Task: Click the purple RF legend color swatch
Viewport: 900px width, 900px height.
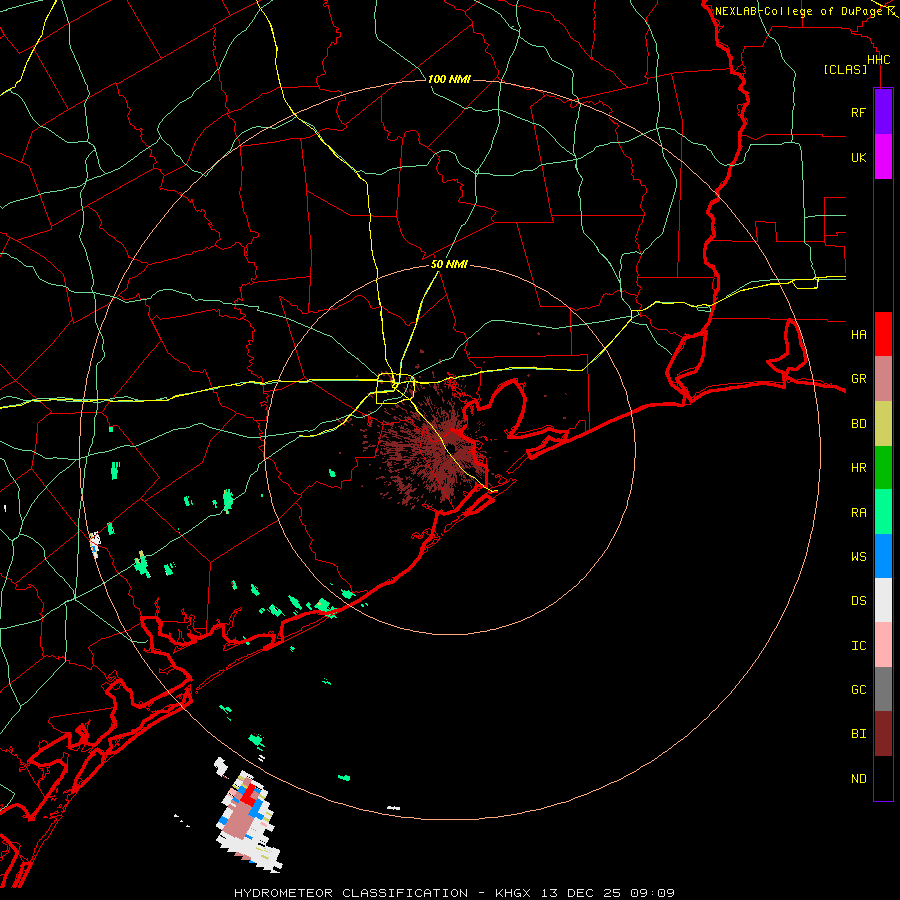Action: [883, 112]
